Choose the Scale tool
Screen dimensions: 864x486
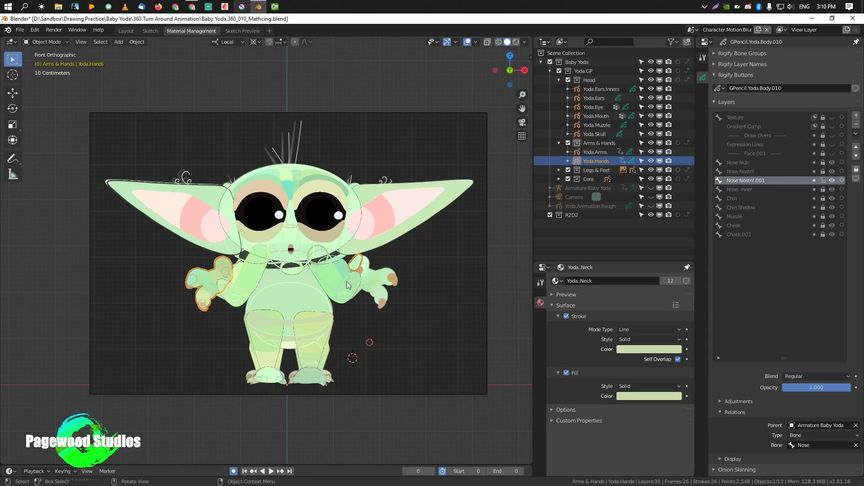(x=13, y=125)
